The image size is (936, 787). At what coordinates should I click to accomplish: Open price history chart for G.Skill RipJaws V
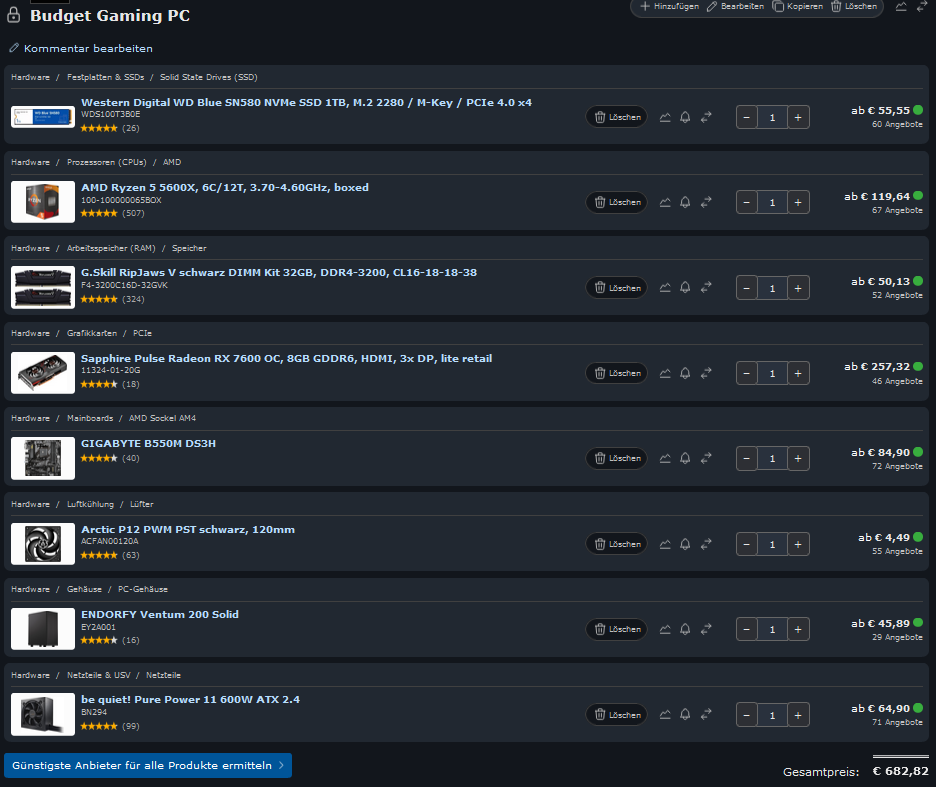[x=665, y=288]
